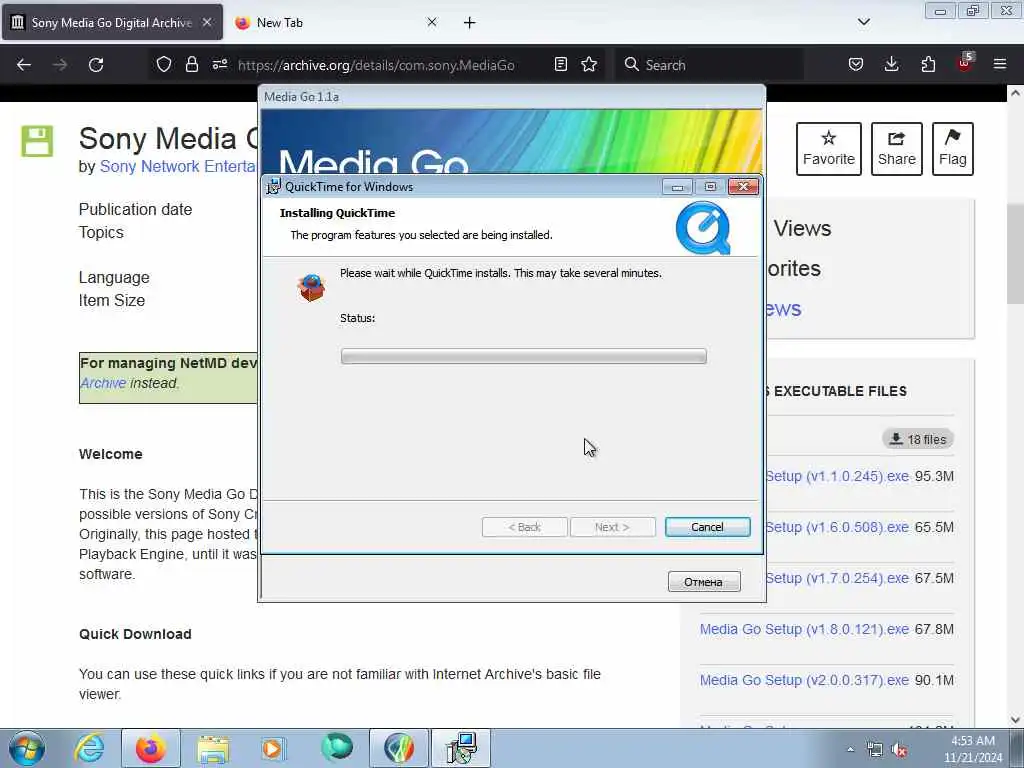The height and width of the screenshot is (768, 1024).
Task: Bookmark this page with the star icon
Action: 589,64
